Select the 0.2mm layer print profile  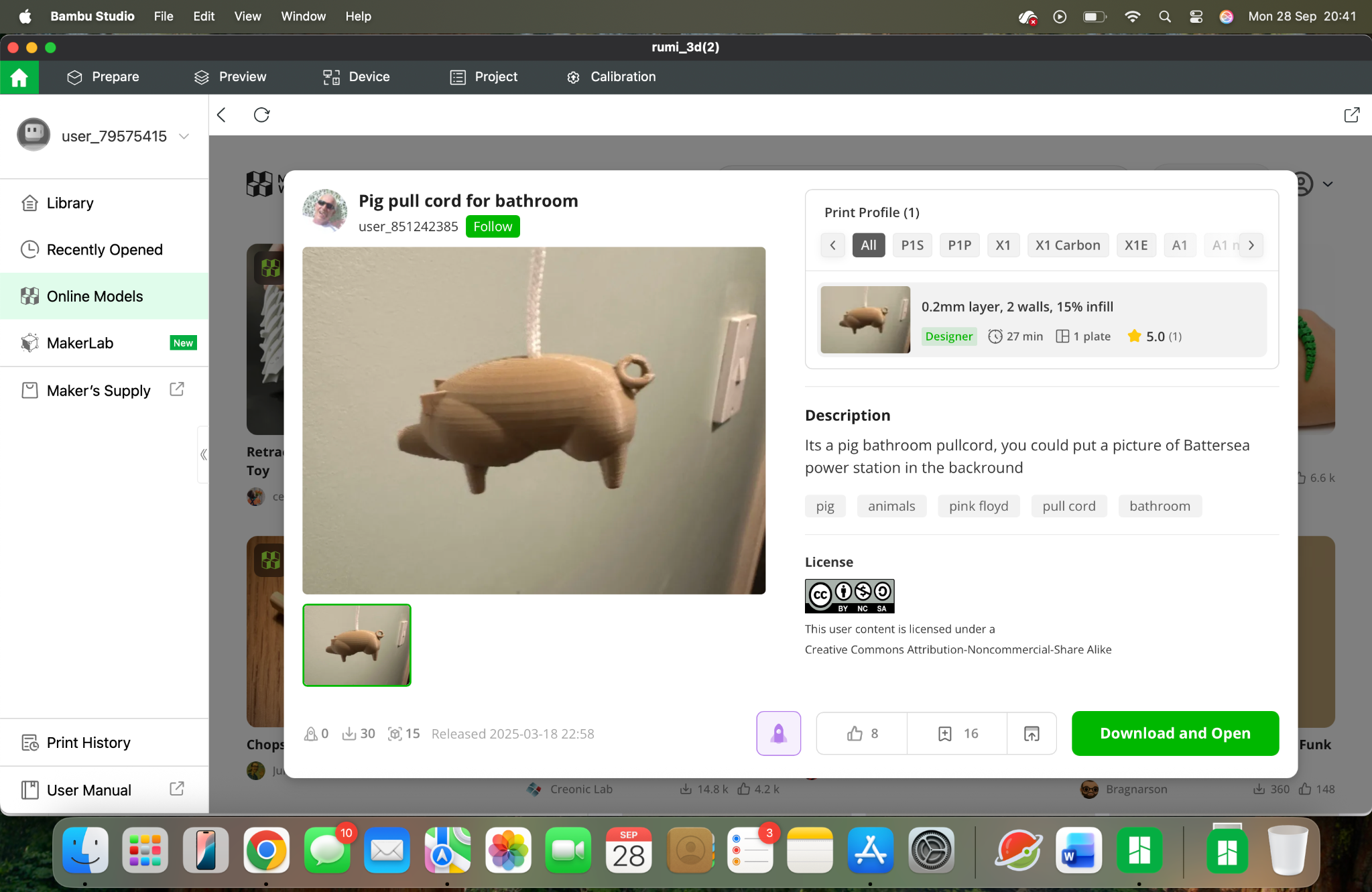[1042, 320]
